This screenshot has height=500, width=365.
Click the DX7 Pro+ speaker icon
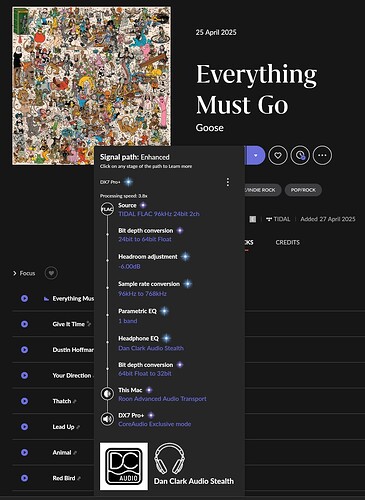(x=107, y=419)
